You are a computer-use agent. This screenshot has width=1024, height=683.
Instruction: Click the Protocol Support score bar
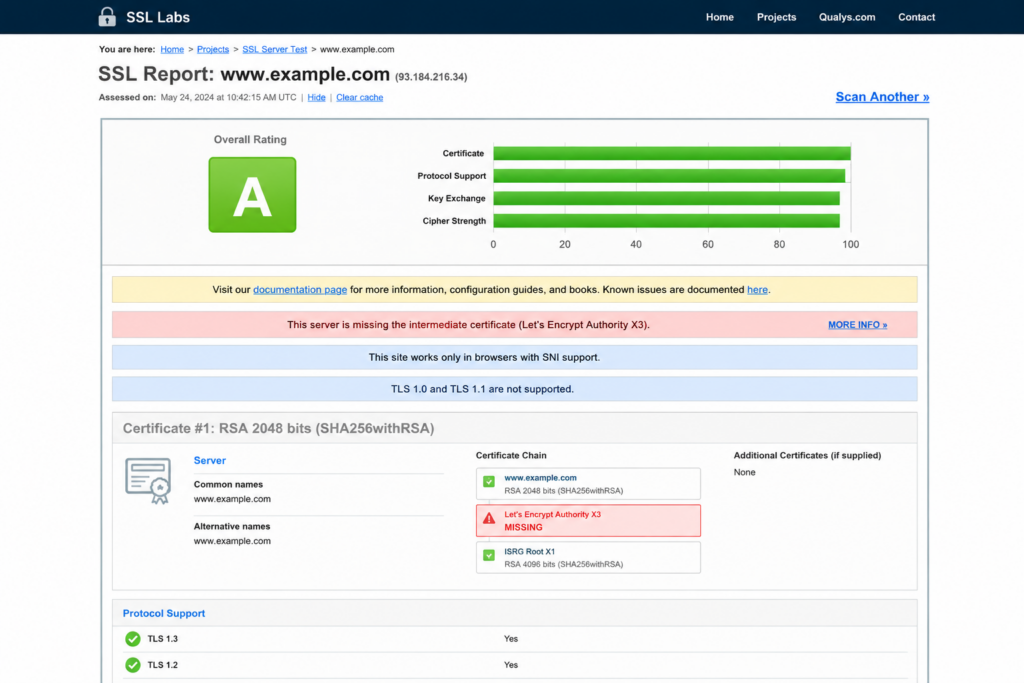tap(669, 176)
